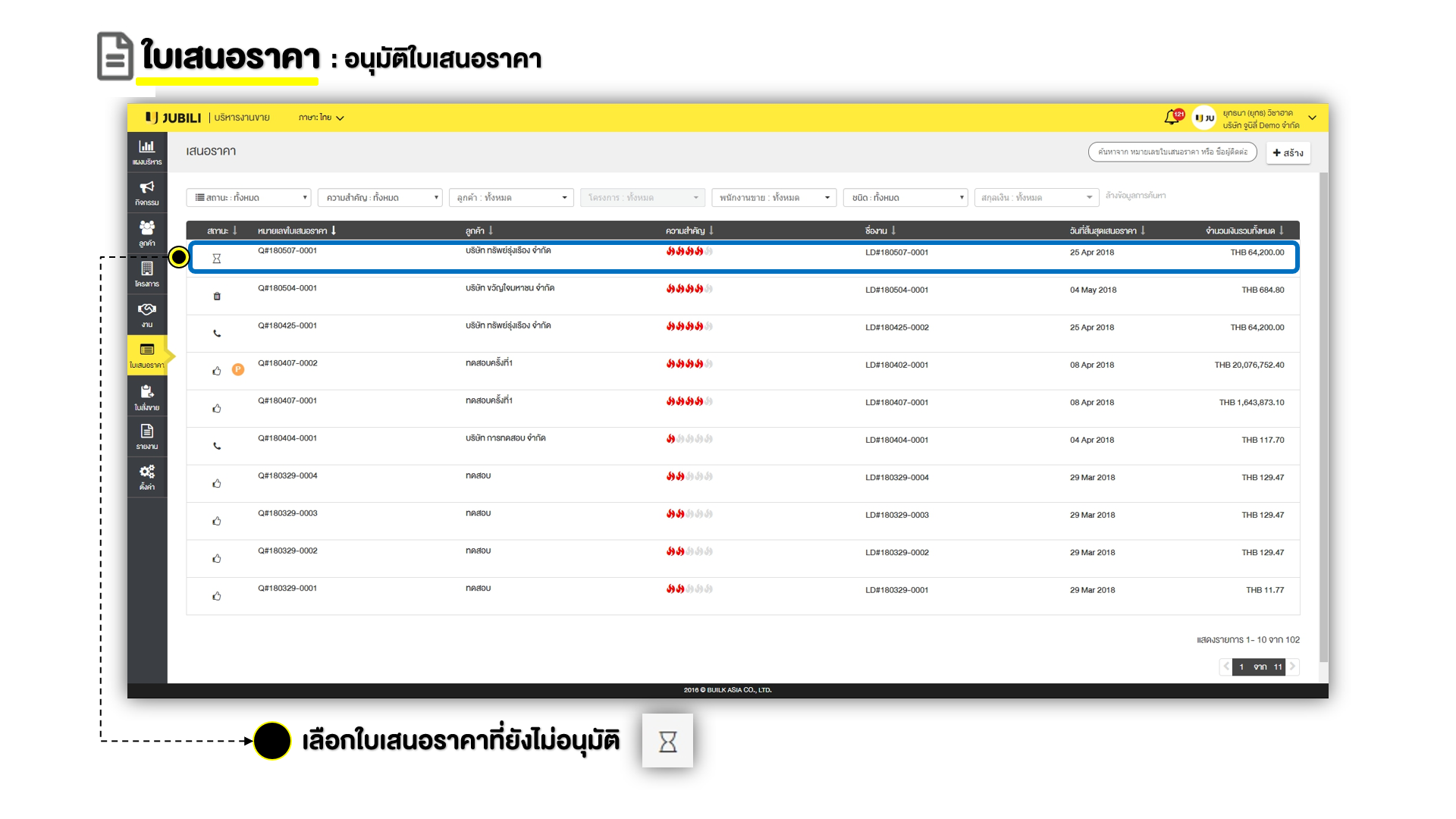
Task: Expand the สถานะ status filter dropdown
Action: coord(249,198)
